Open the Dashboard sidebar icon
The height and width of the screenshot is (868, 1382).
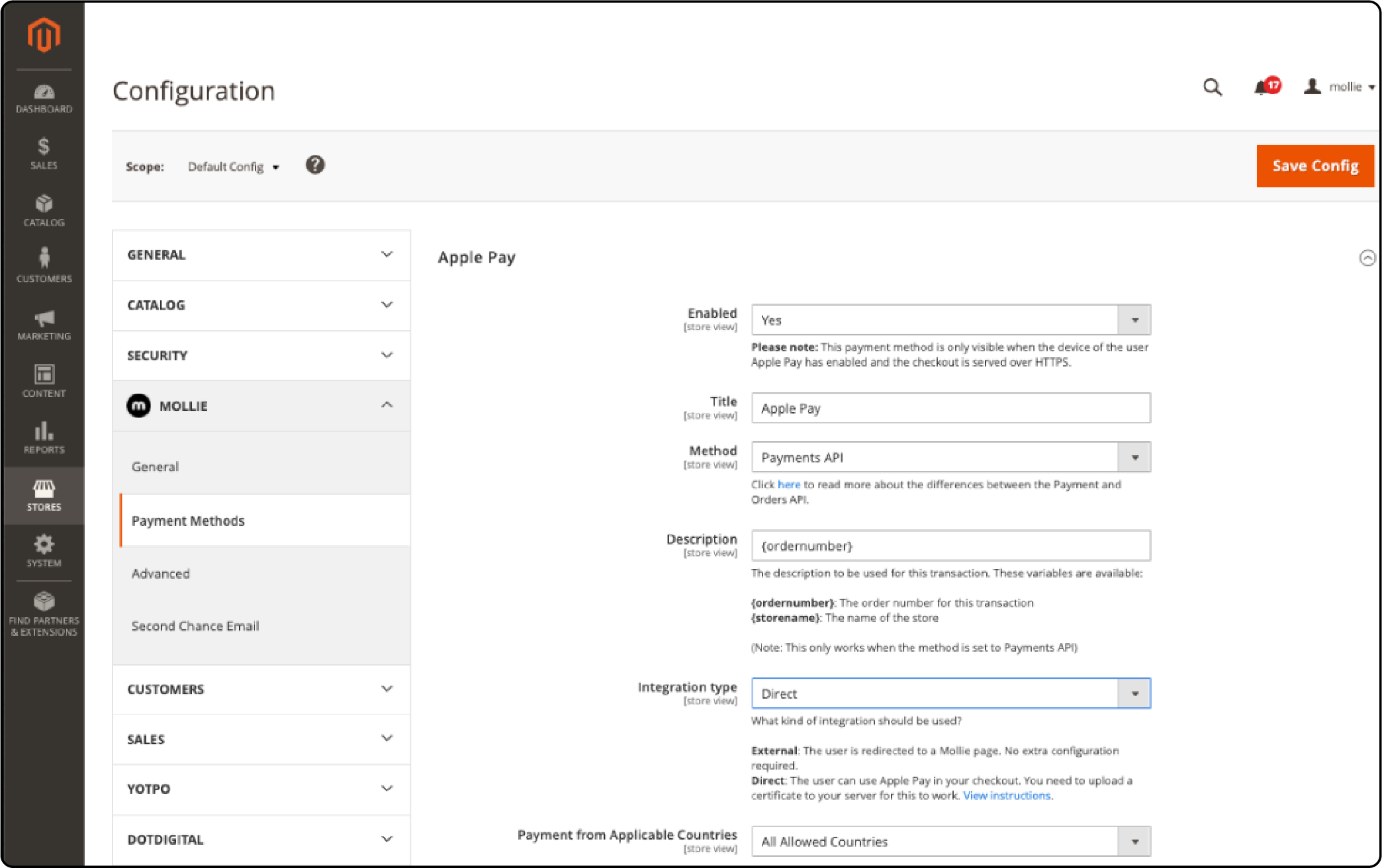pyautogui.click(x=44, y=99)
